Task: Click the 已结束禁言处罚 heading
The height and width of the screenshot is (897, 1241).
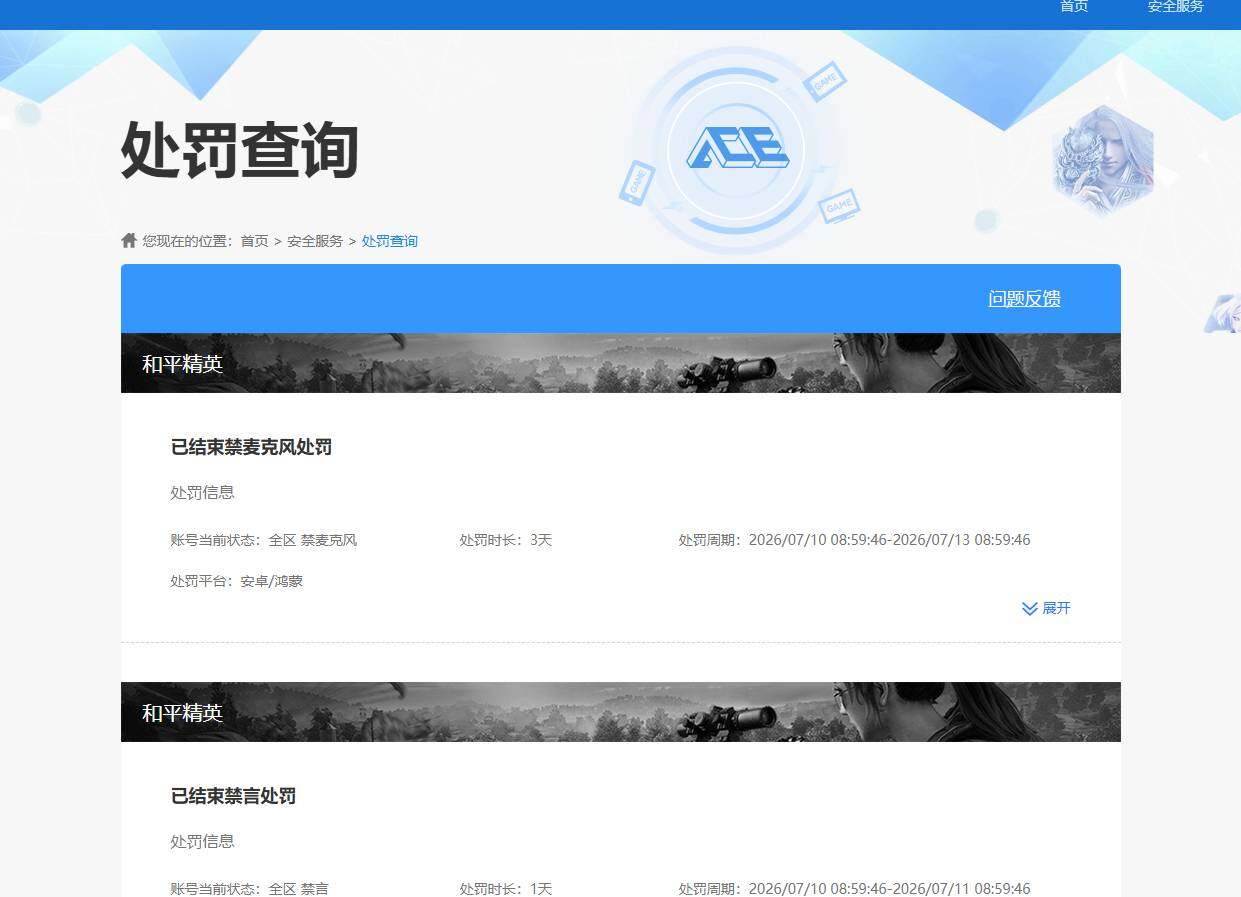Action: pyautogui.click(x=233, y=796)
